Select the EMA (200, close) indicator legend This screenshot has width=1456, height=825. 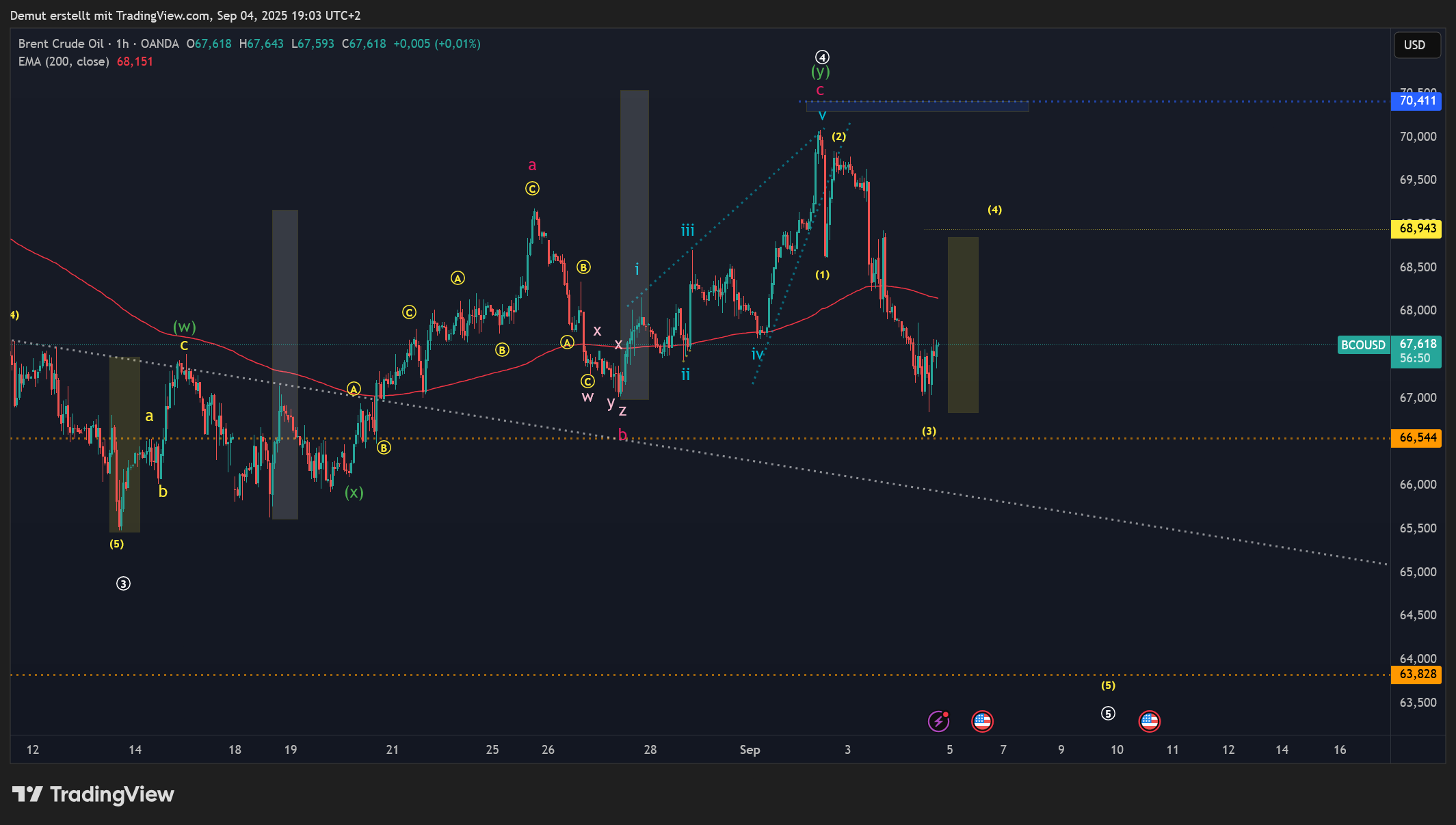(x=64, y=62)
